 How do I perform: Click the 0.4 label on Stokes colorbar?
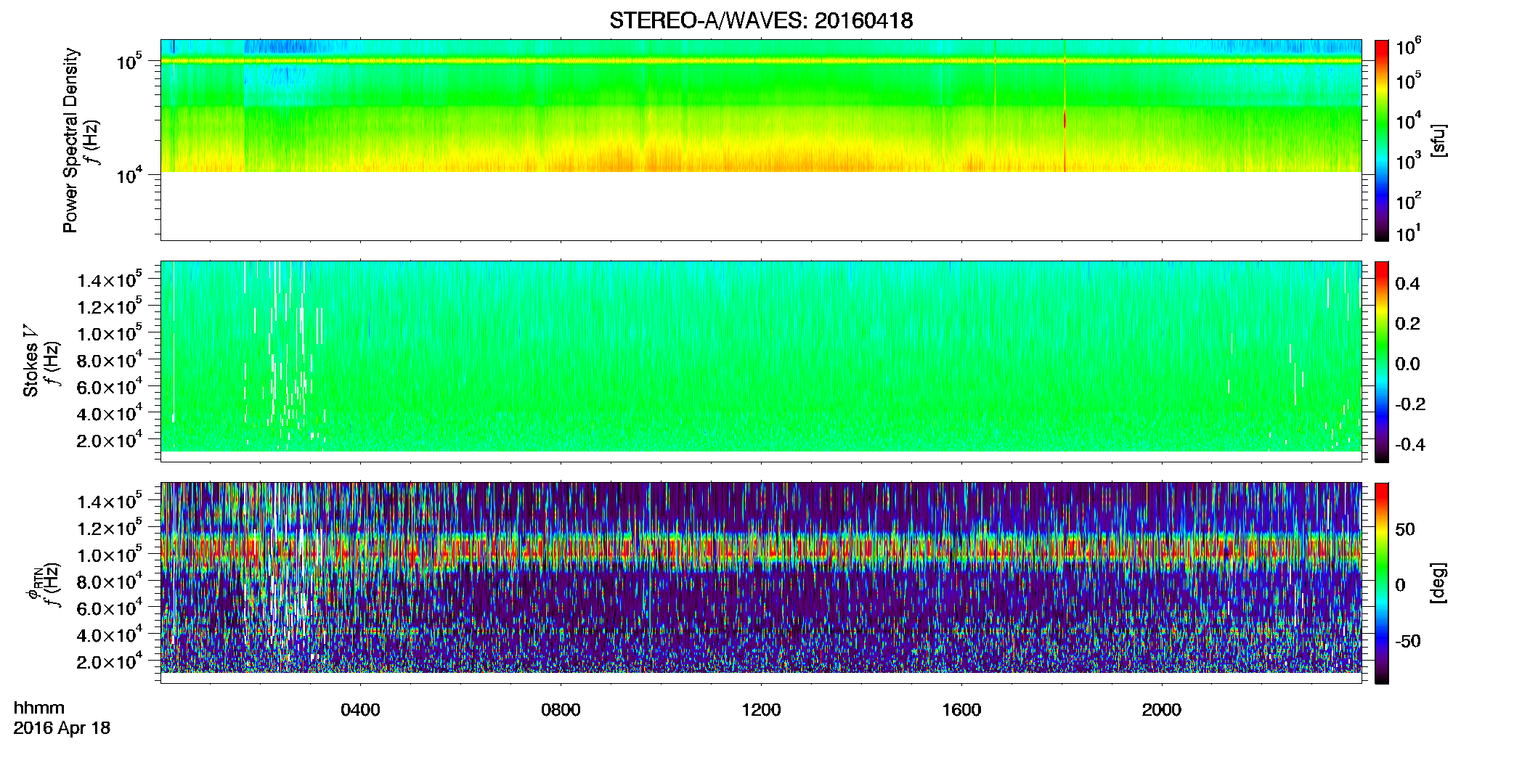pyautogui.click(x=1407, y=284)
